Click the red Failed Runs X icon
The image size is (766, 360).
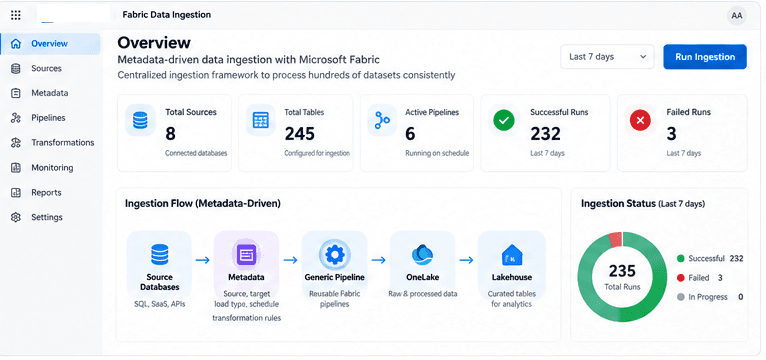640,120
